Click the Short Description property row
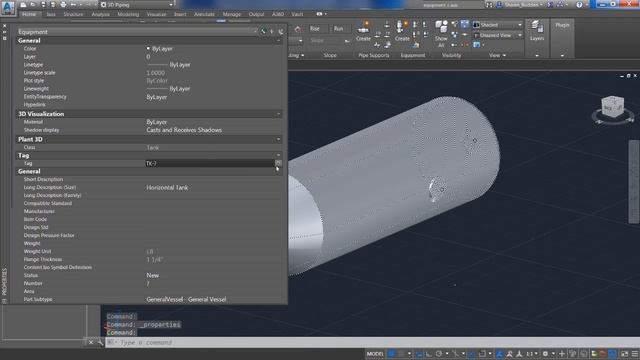 tap(149, 179)
